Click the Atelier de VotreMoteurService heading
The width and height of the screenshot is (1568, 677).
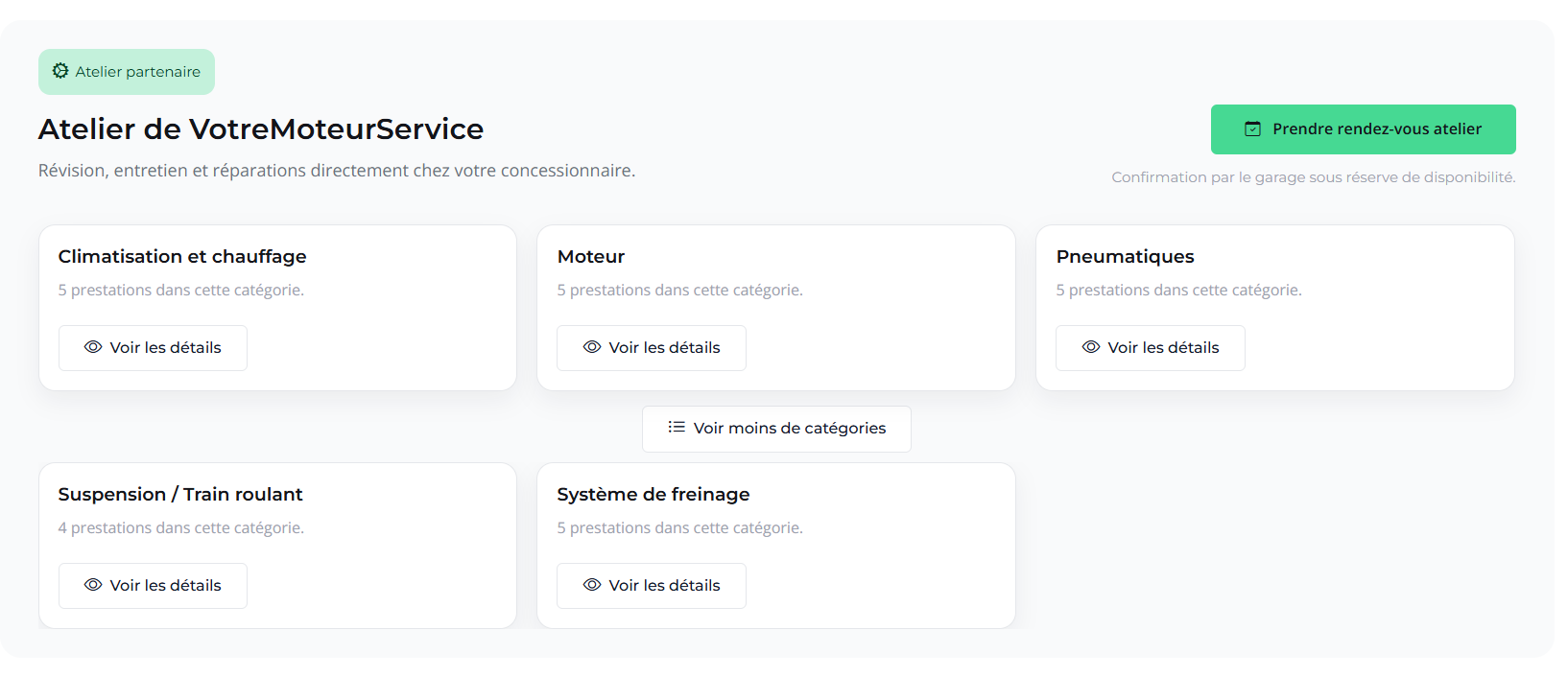click(x=260, y=128)
